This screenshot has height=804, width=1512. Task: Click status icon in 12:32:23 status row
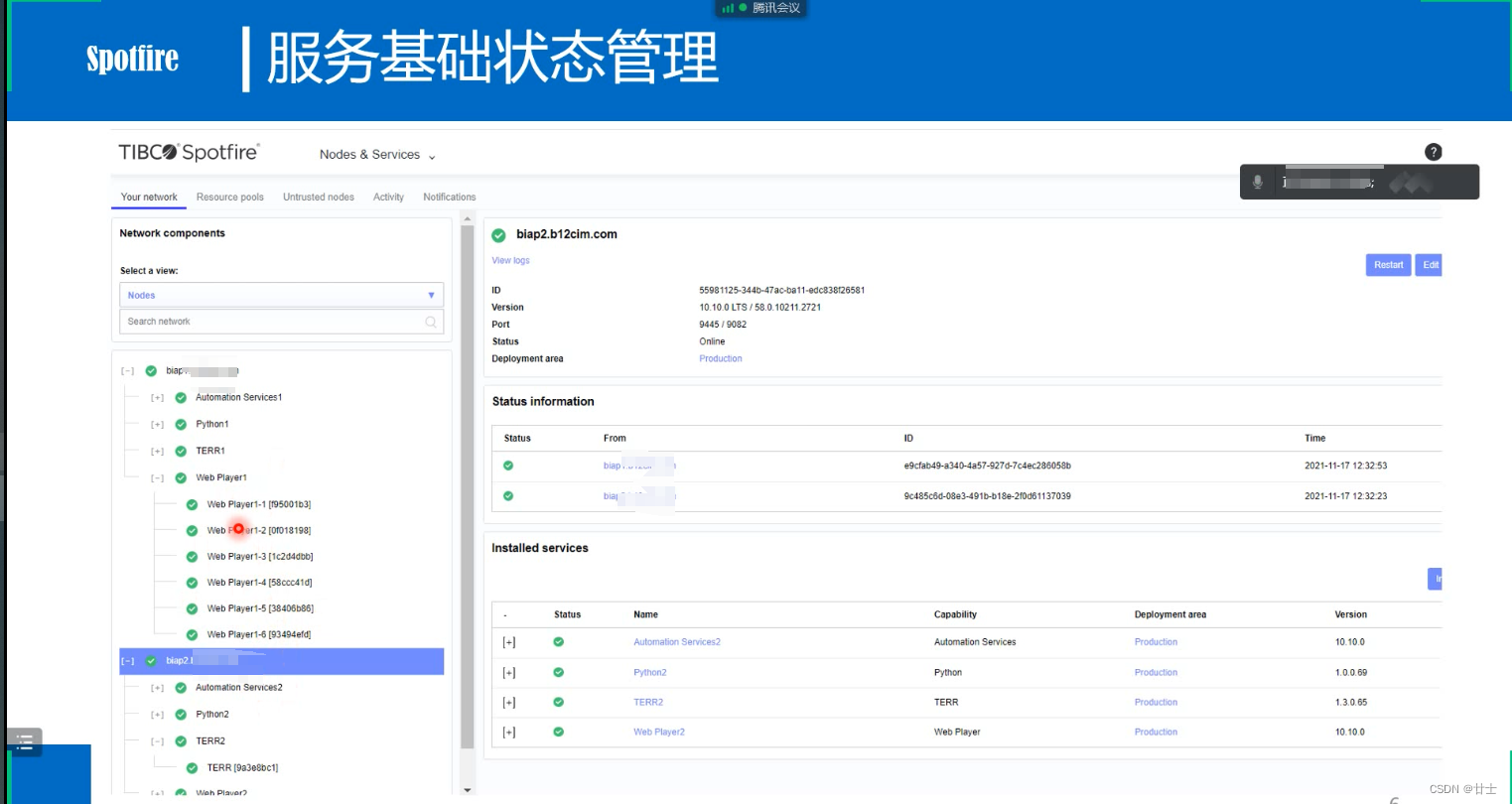[x=508, y=495]
